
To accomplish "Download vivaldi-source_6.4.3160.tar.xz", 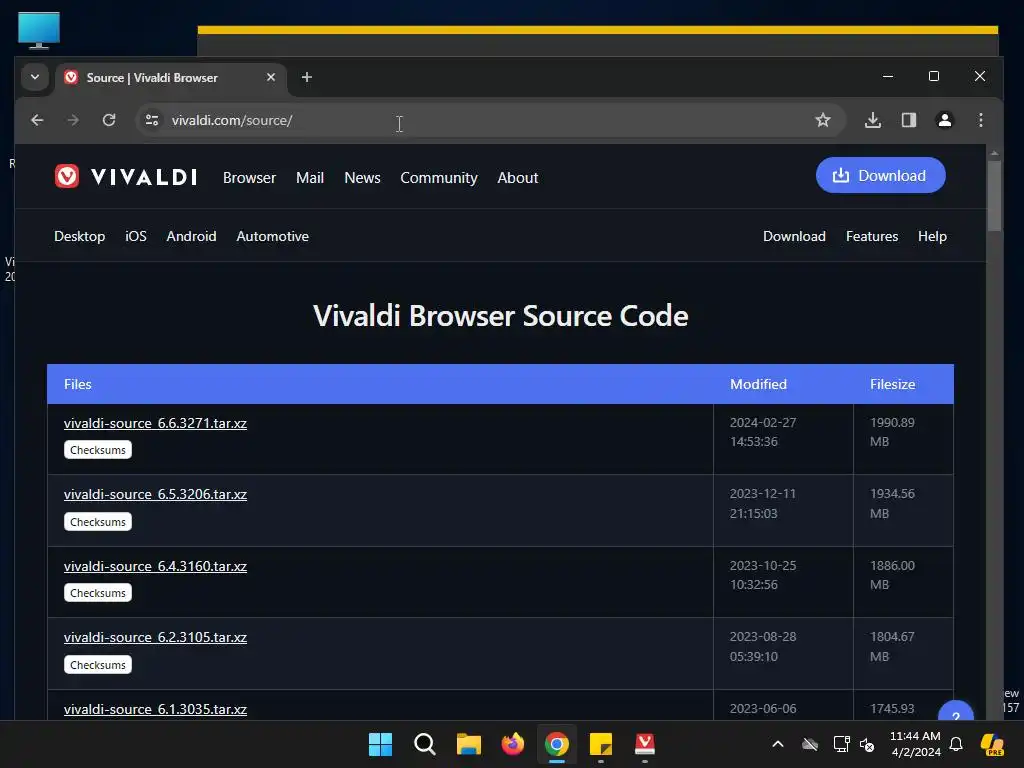I will 155,566.
